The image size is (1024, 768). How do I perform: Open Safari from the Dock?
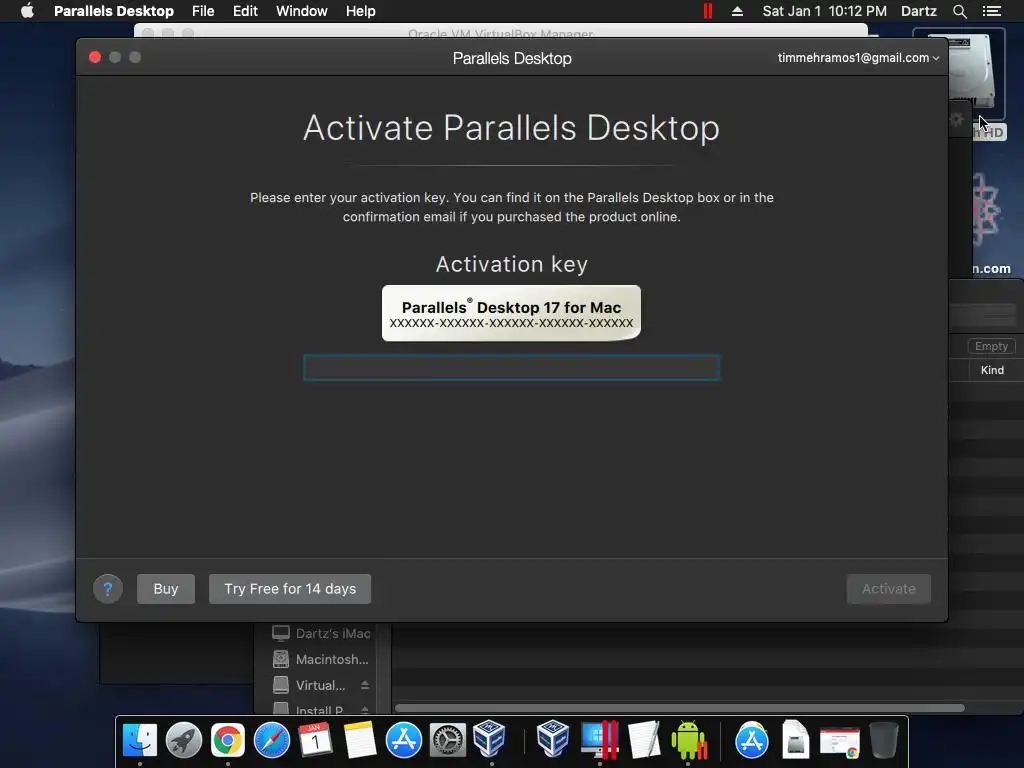coord(272,740)
